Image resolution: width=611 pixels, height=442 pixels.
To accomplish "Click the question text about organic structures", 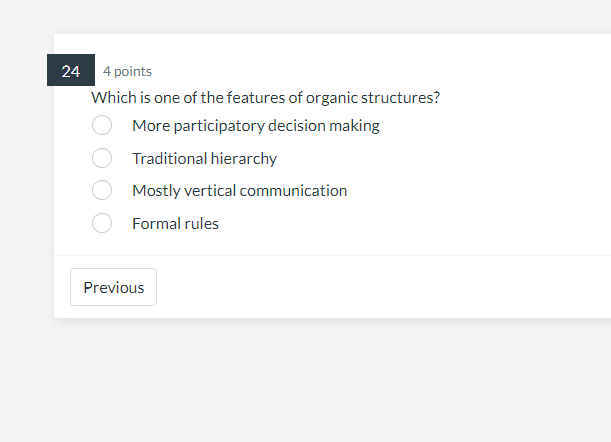I will pyautogui.click(x=265, y=98).
